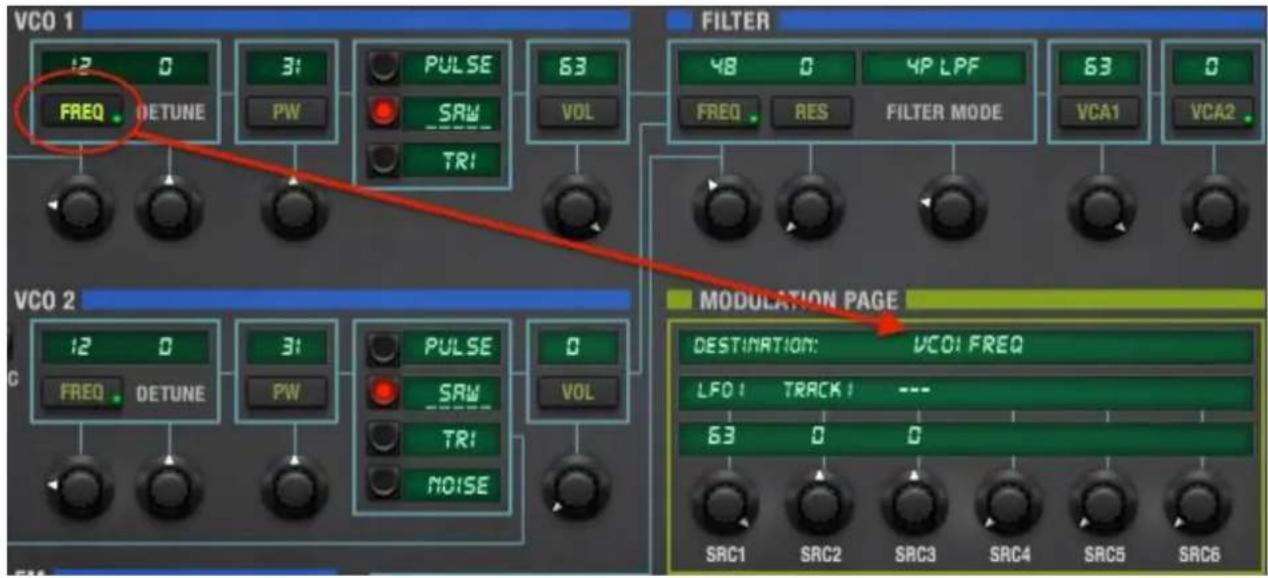The width and height of the screenshot is (1268, 578).
Task: Click the LFO1 source in modulation page
Action: point(722,392)
